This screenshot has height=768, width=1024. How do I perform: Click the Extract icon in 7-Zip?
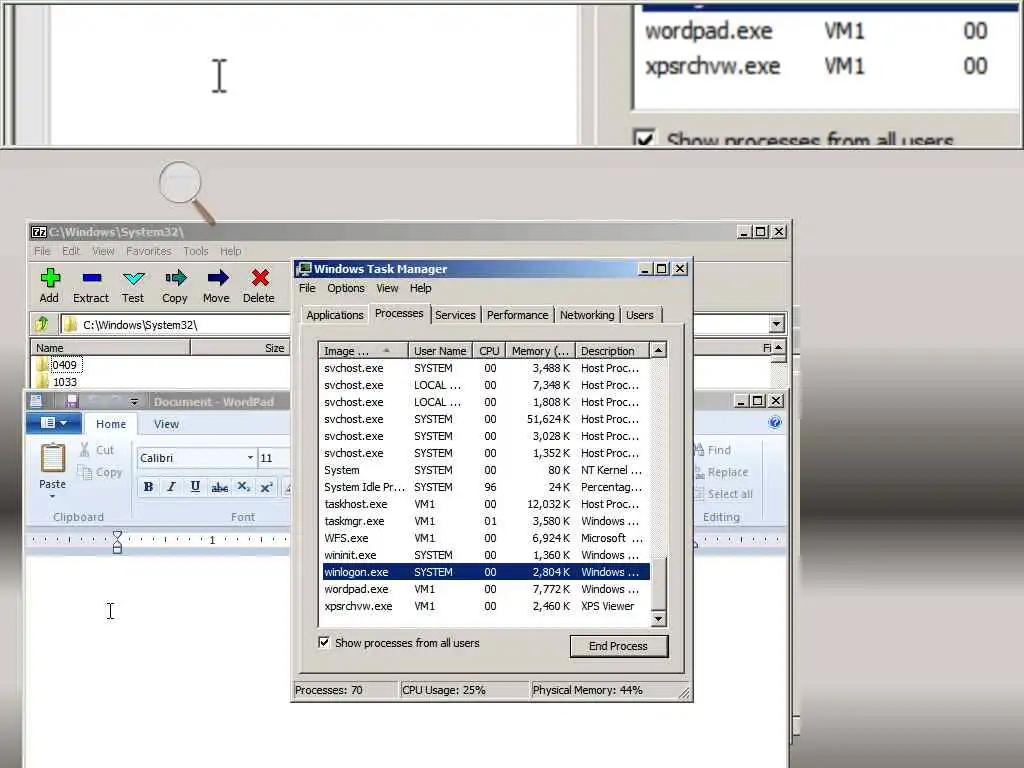pyautogui.click(x=91, y=278)
